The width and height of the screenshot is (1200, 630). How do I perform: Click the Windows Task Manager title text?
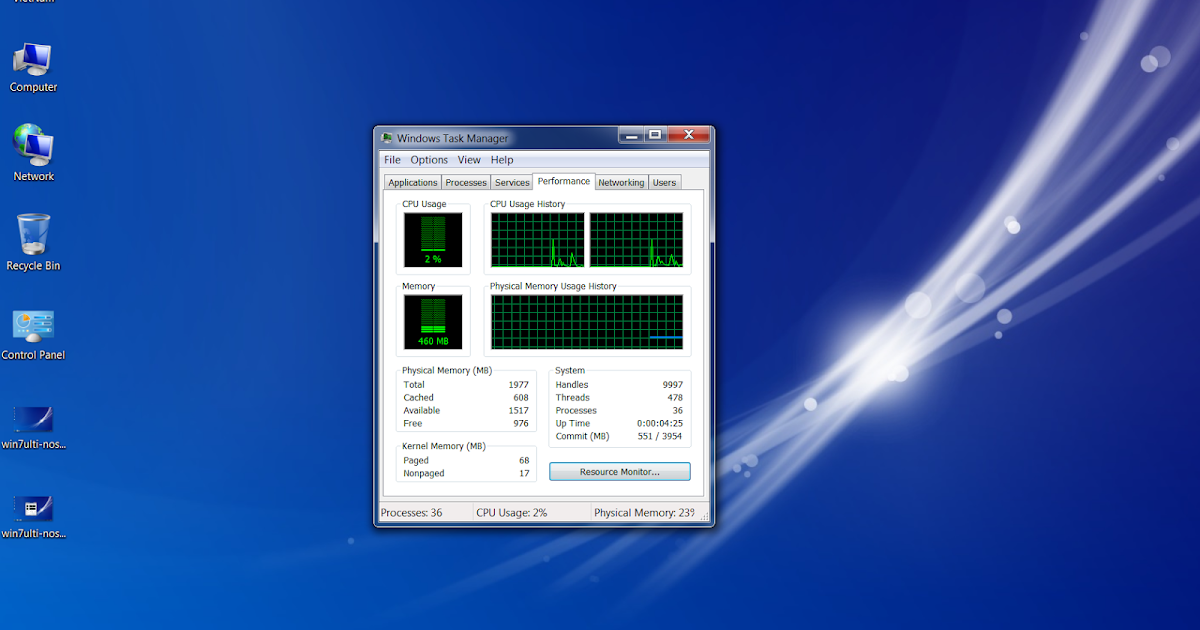tap(452, 139)
